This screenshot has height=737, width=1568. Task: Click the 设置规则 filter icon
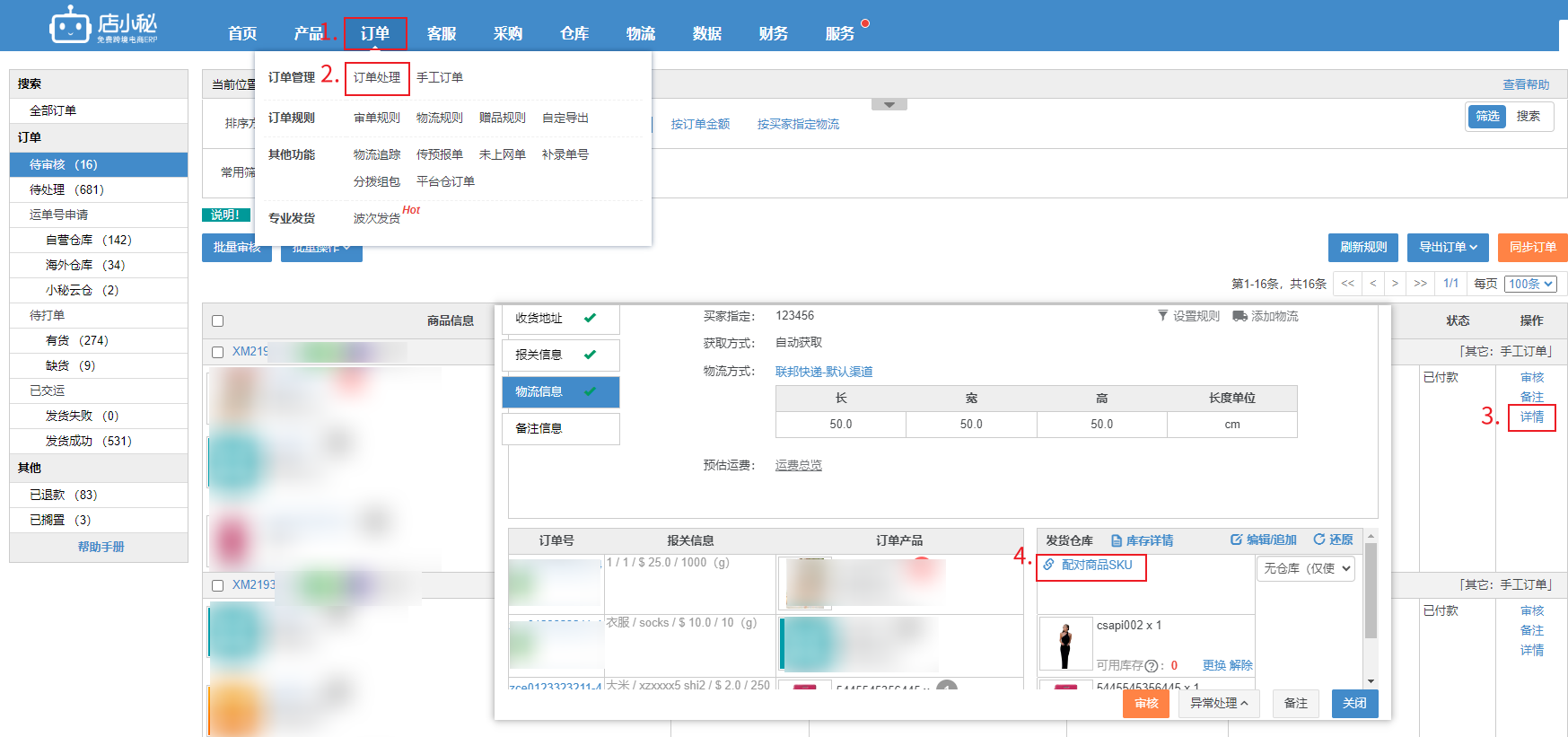(1163, 316)
